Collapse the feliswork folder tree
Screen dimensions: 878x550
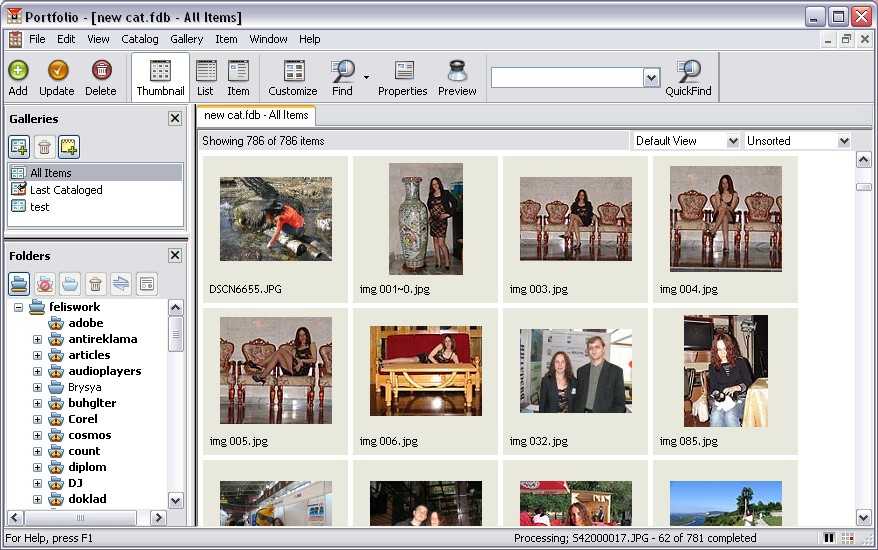tap(18, 307)
